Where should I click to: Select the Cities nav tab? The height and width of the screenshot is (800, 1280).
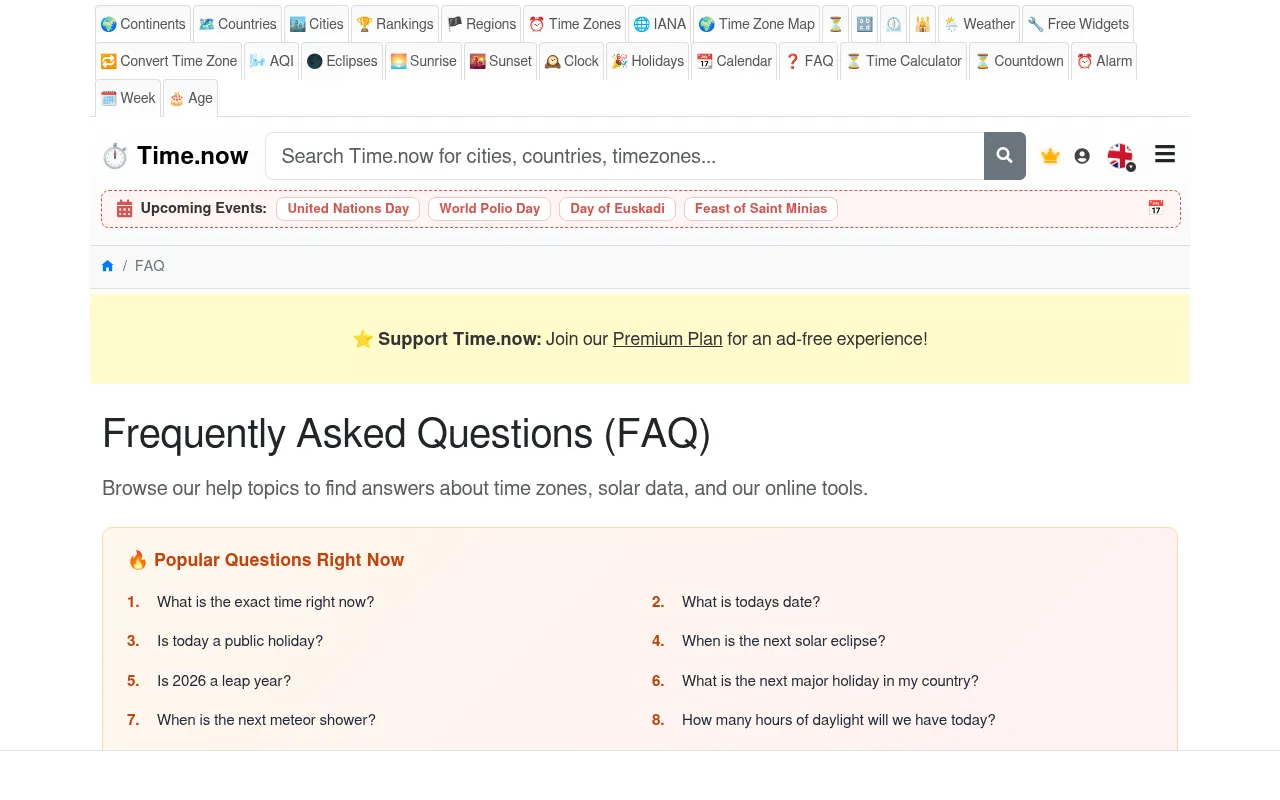(316, 24)
